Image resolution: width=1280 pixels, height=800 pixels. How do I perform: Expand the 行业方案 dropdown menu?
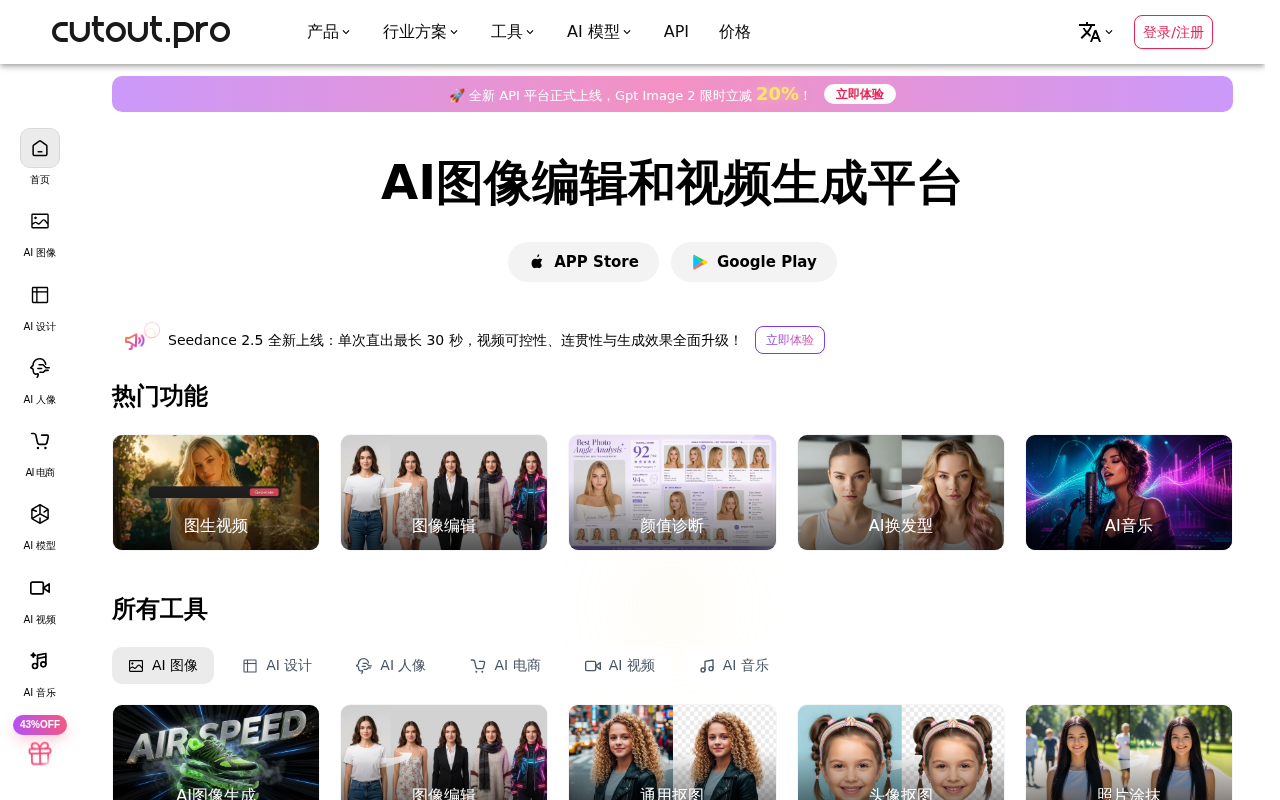coord(421,32)
